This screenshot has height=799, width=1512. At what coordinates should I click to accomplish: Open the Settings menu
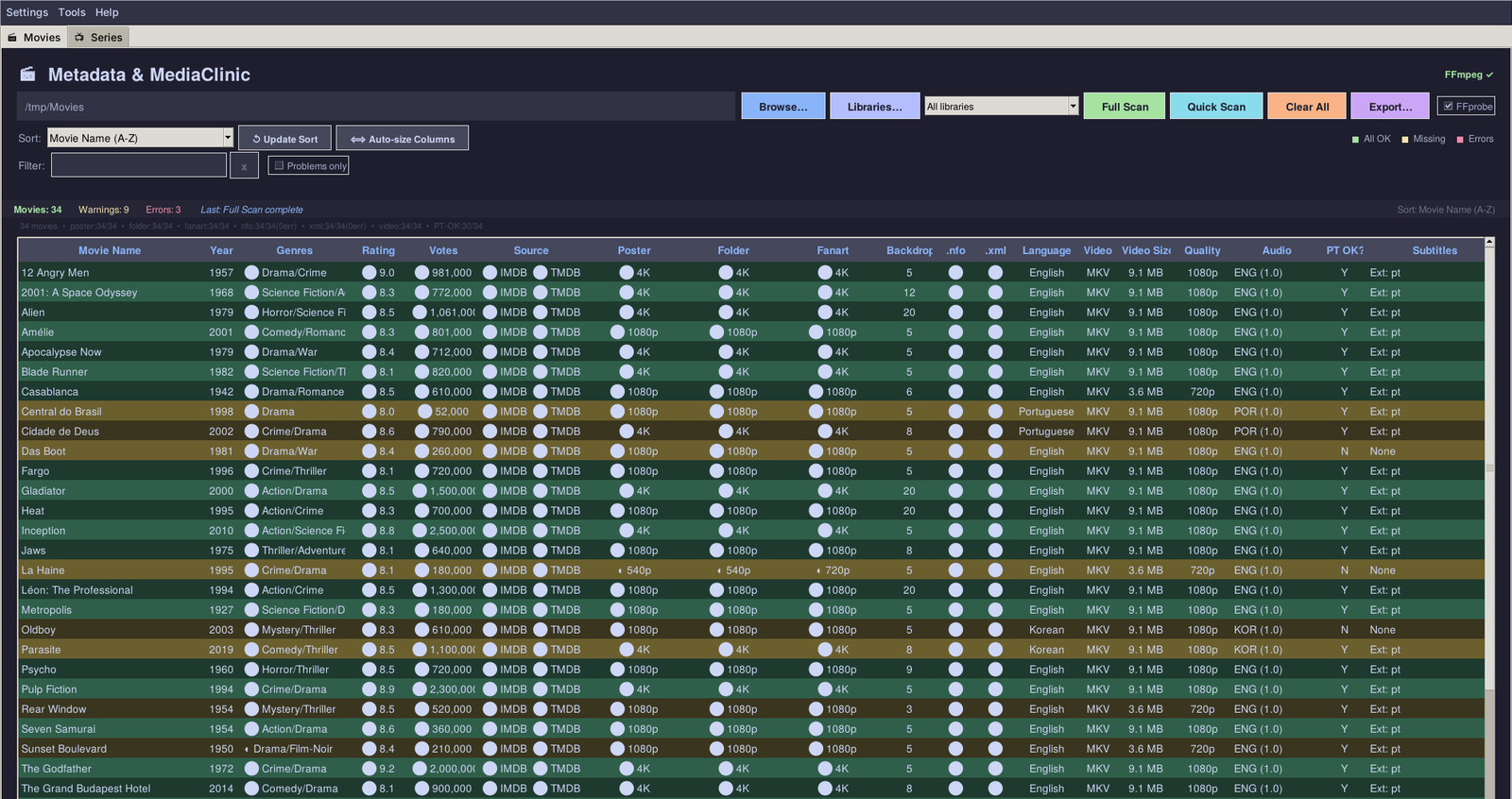(x=27, y=12)
